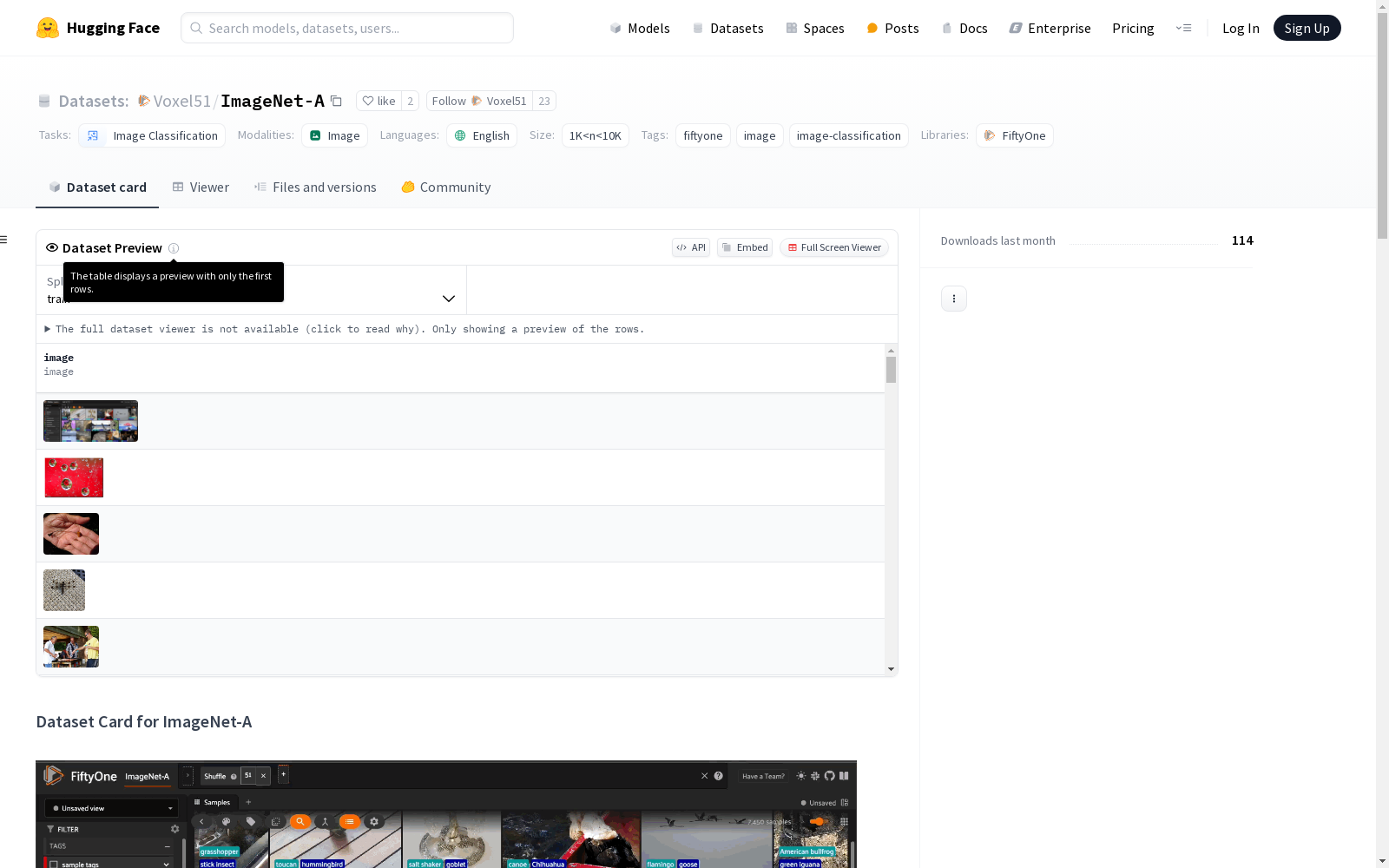The width and height of the screenshot is (1389, 868).
Task: Follow the Voxel51 organization
Action: click(448, 101)
